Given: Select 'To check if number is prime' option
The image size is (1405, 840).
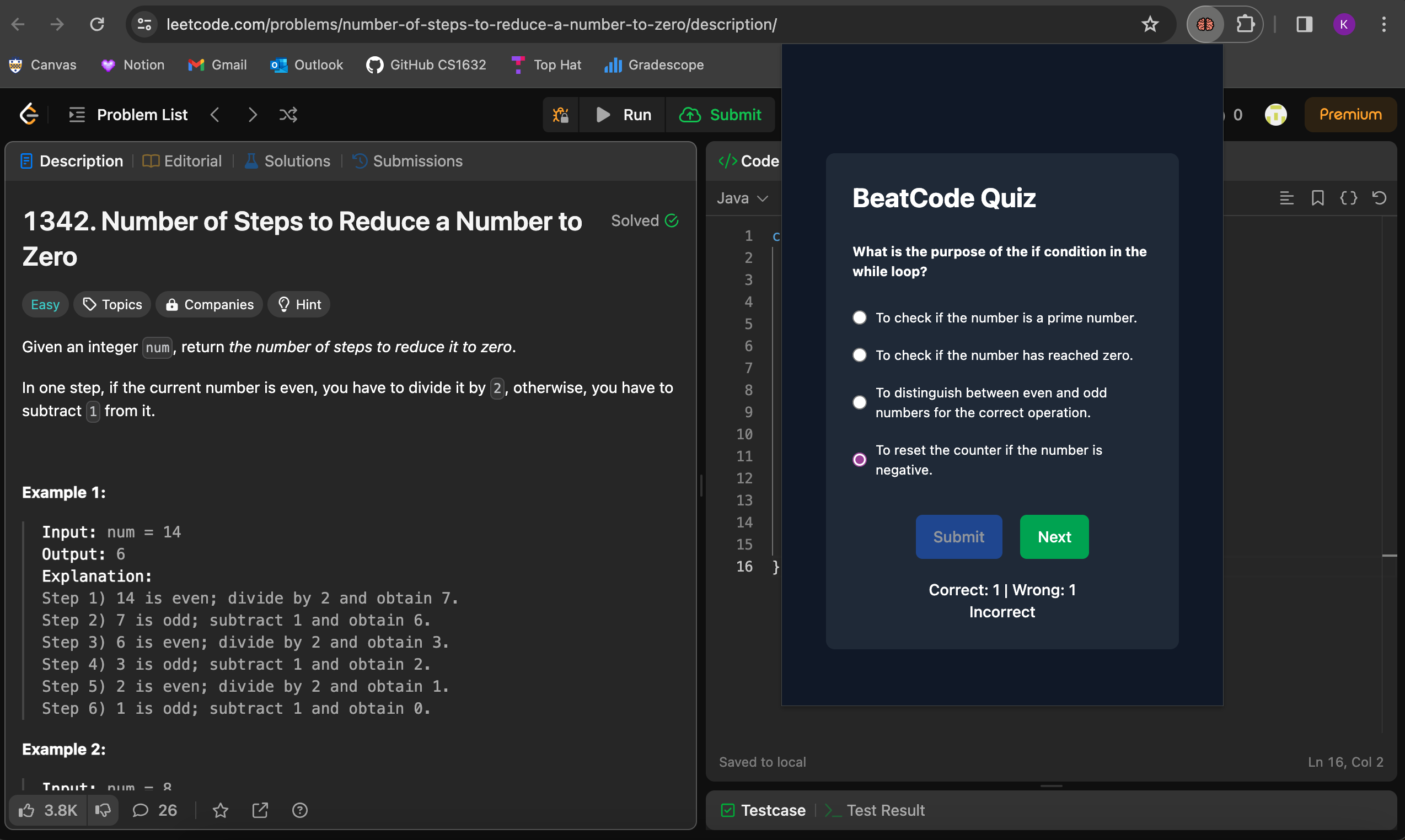Looking at the screenshot, I should pos(859,317).
